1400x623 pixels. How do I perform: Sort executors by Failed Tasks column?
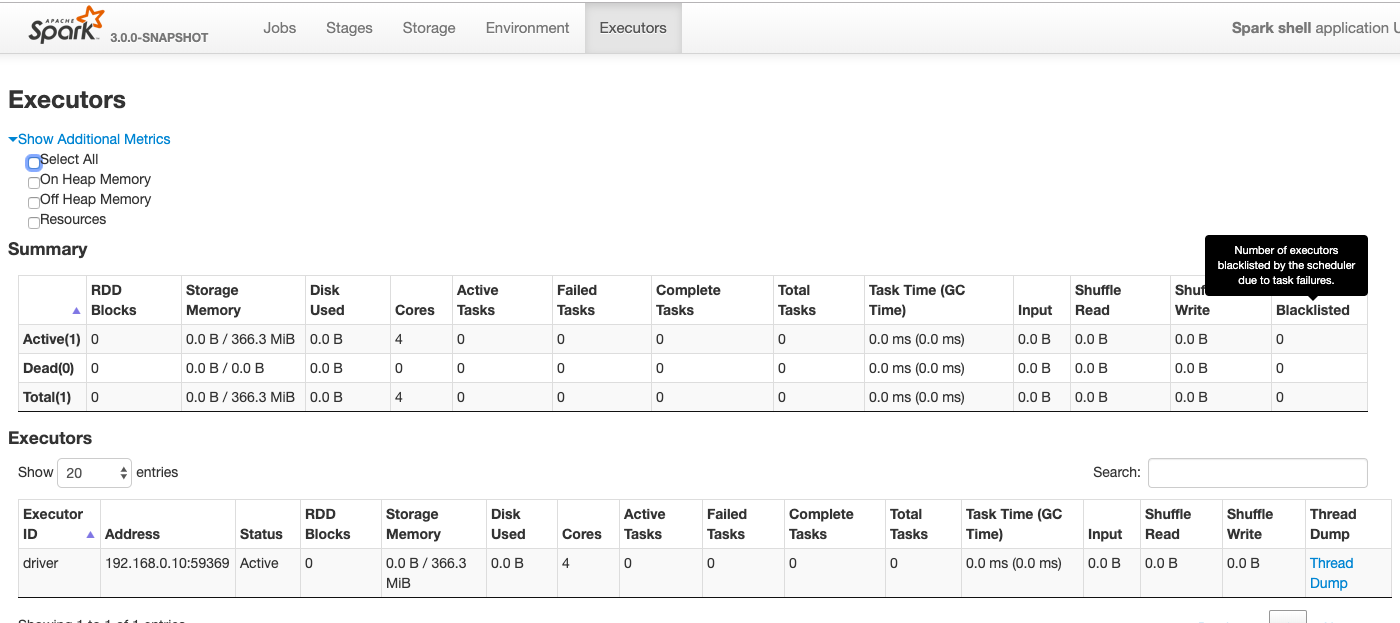727,524
